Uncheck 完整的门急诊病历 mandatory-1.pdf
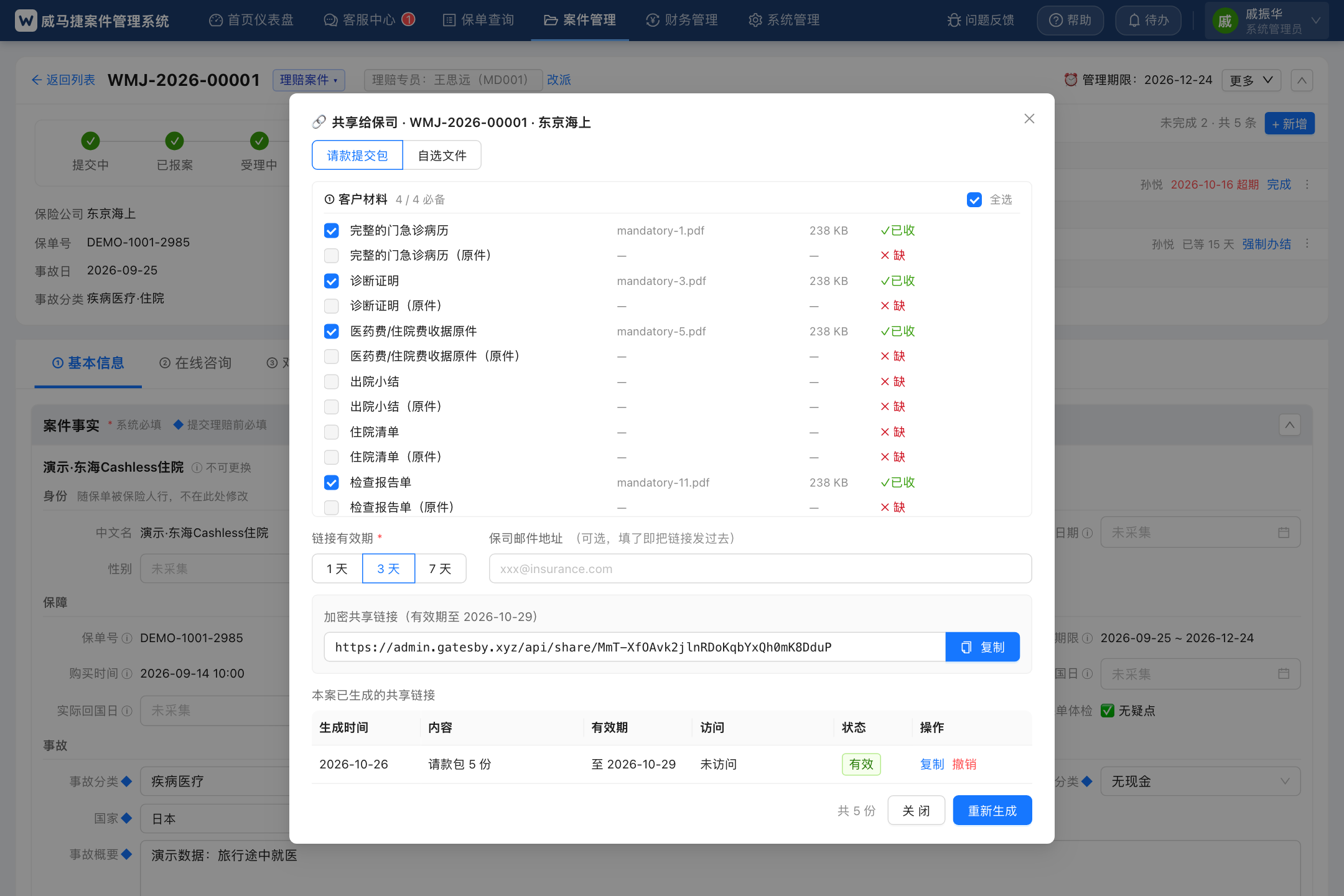1344x896 pixels. [332, 231]
